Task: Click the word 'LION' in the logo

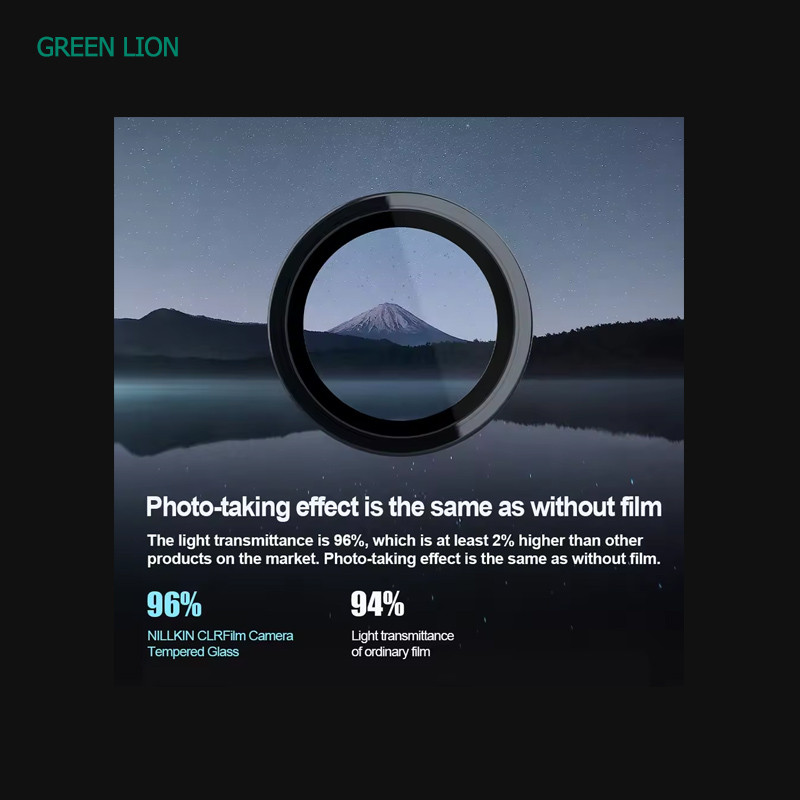Action: [x=151, y=47]
